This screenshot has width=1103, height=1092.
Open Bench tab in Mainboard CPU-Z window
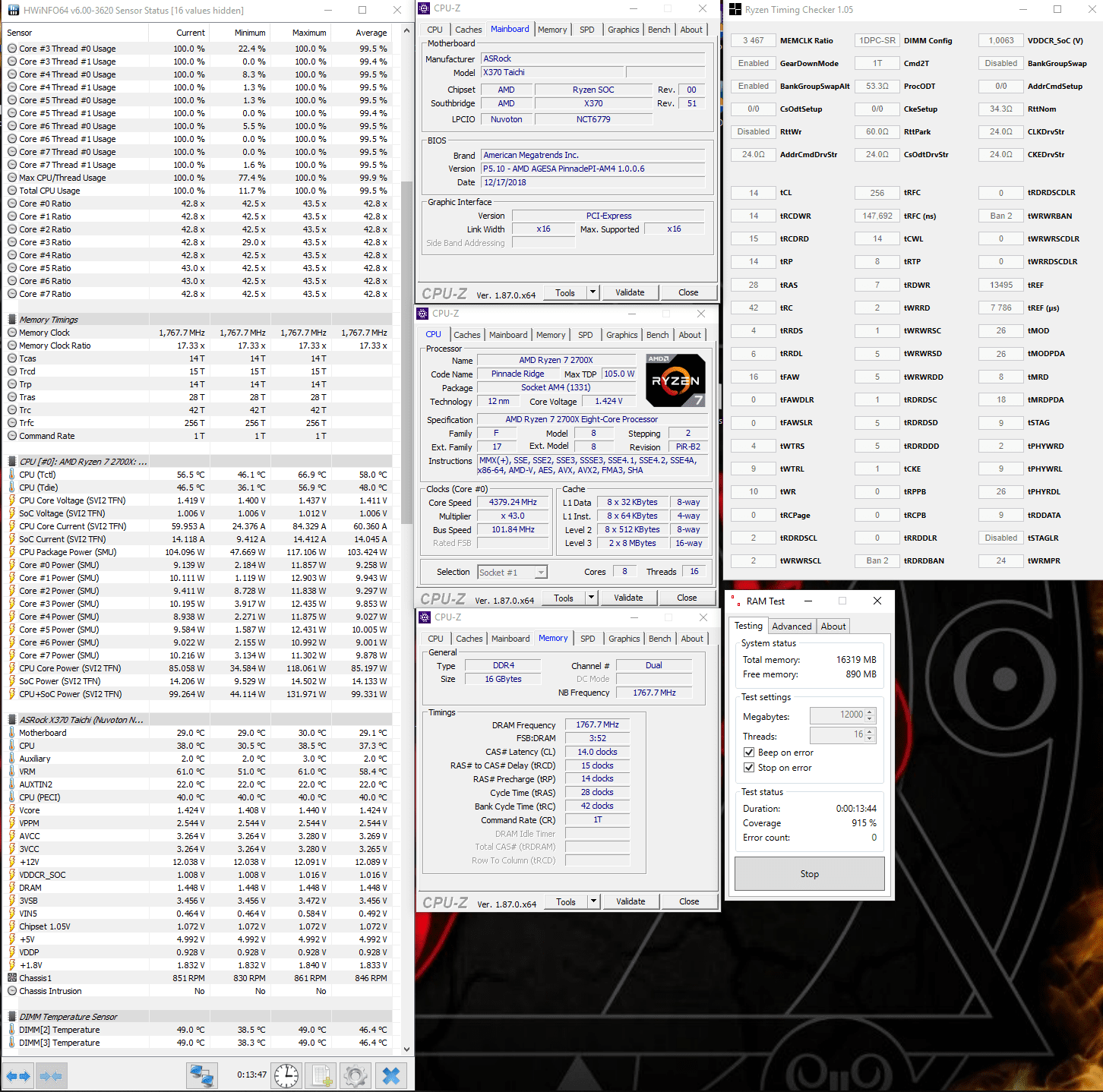pos(659,30)
